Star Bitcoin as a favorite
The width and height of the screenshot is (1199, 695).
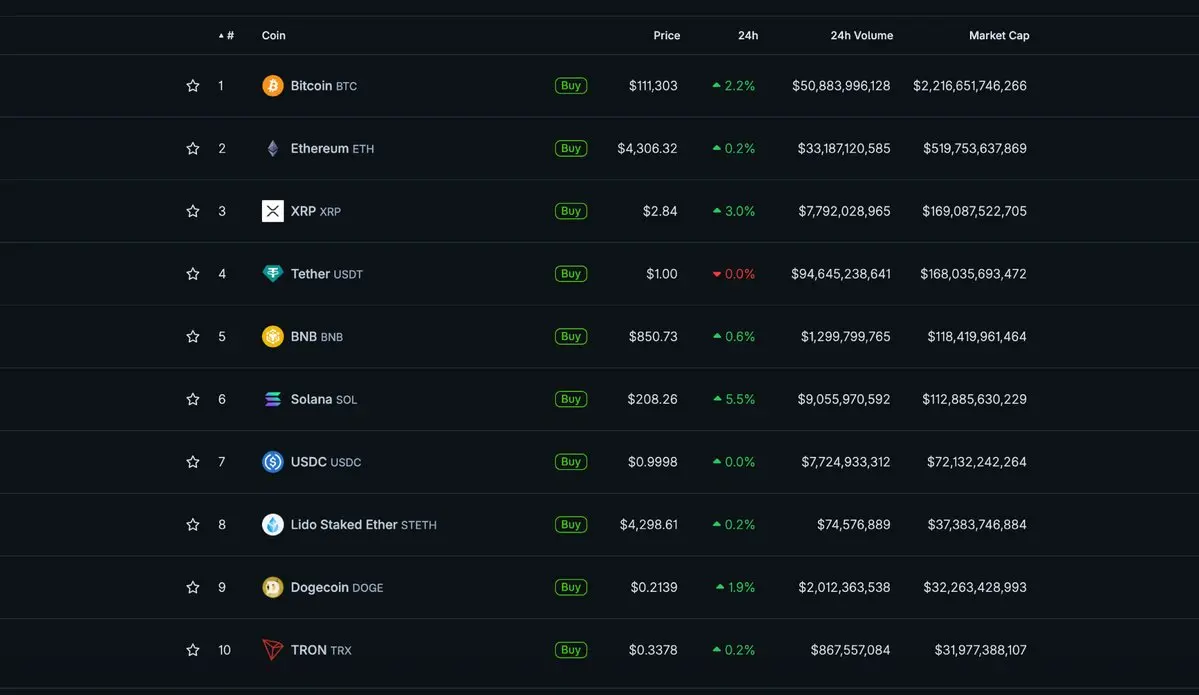[193, 86]
